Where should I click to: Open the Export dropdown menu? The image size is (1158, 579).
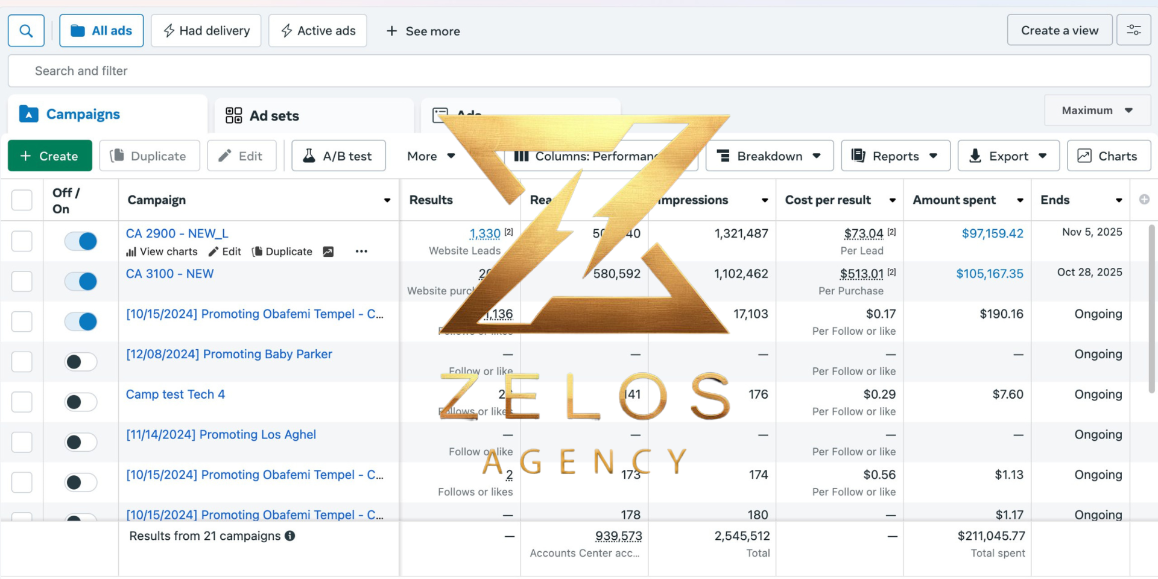pyautogui.click(x=1009, y=156)
